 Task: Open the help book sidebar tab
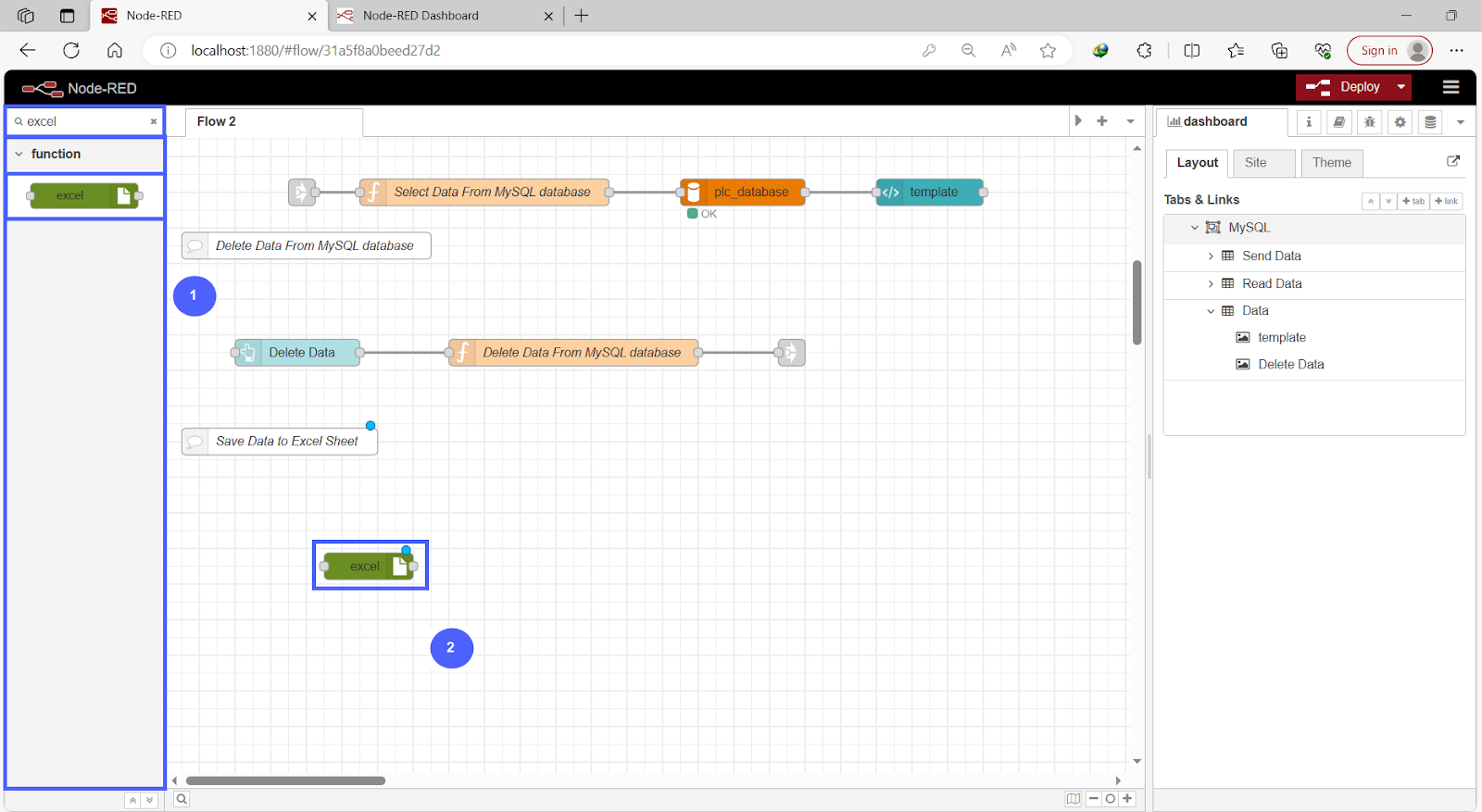coord(1339,122)
